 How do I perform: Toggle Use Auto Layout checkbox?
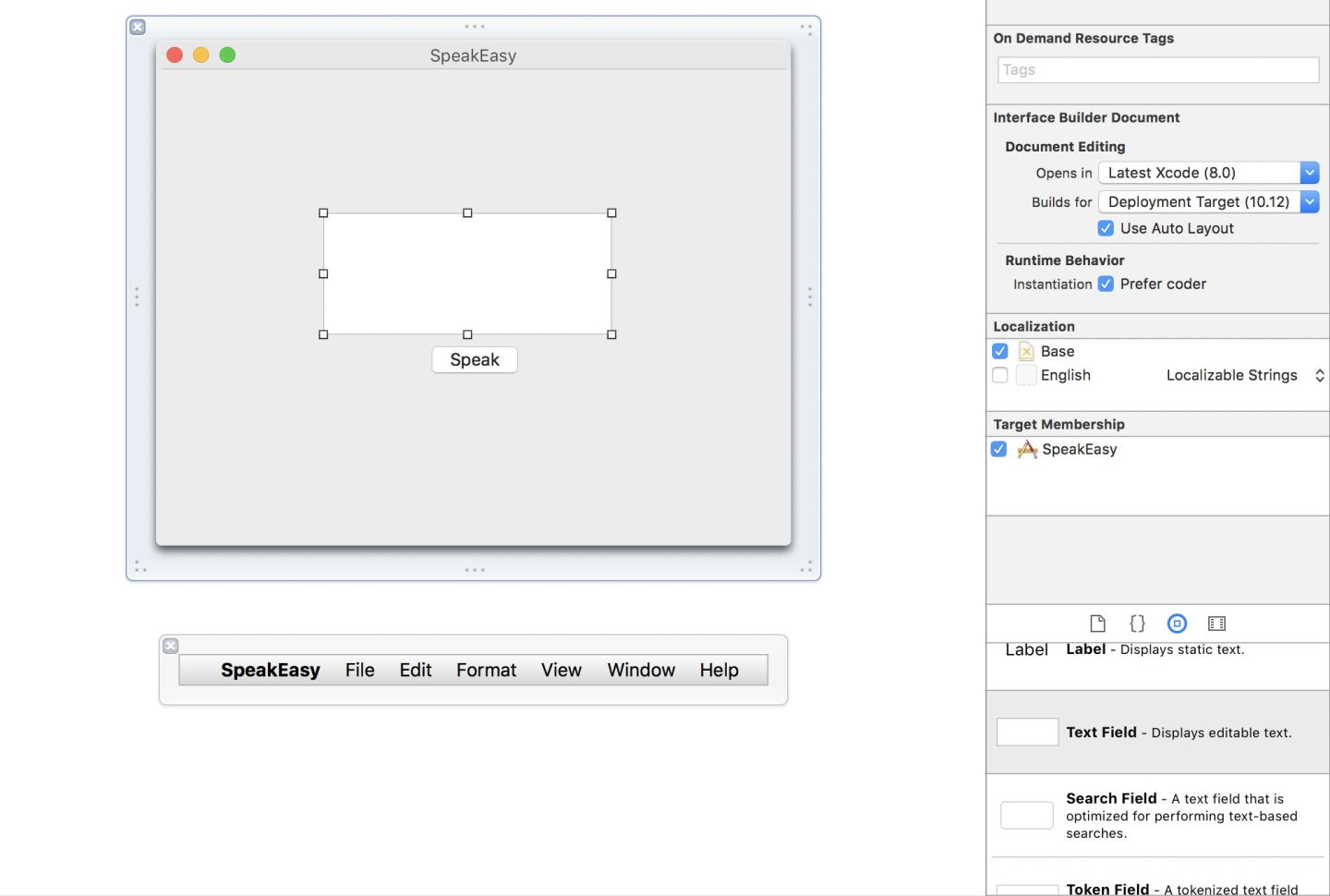pos(1106,228)
